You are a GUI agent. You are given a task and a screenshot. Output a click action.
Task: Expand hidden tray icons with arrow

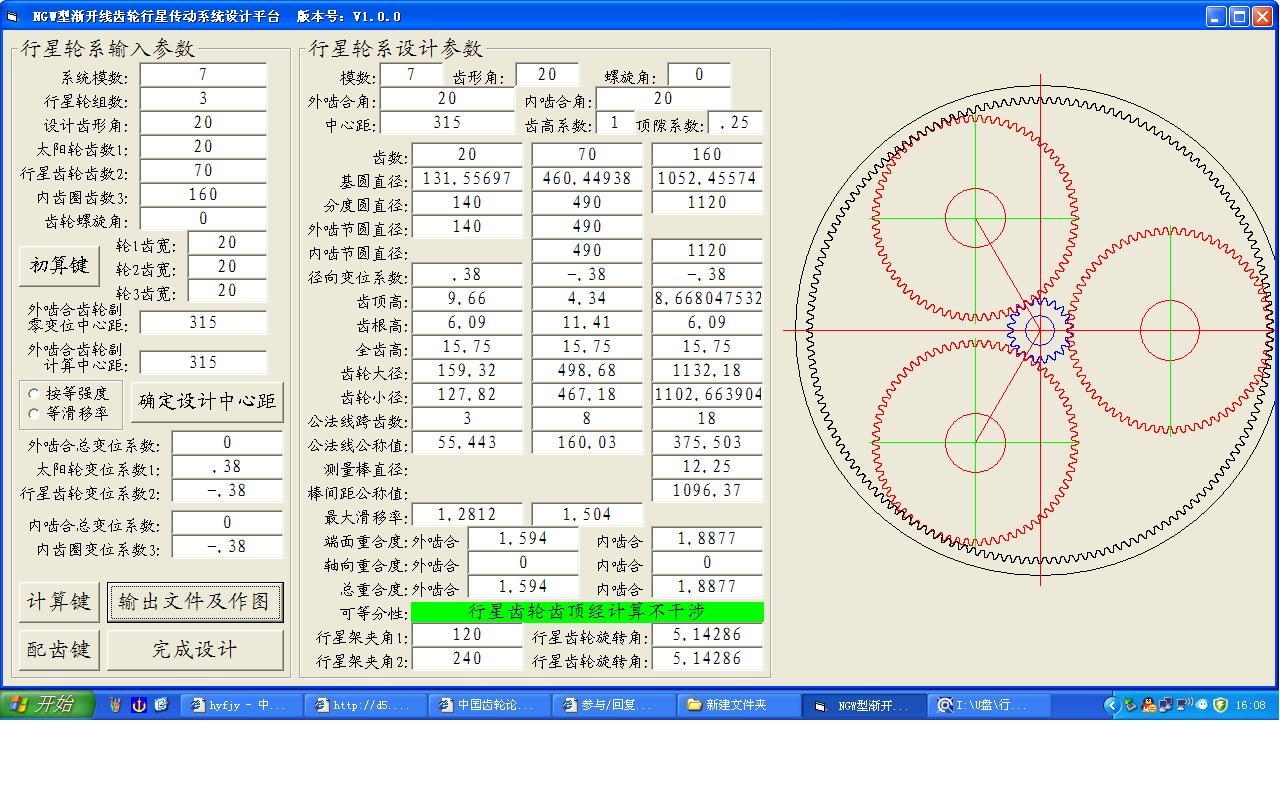click(x=1112, y=705)
